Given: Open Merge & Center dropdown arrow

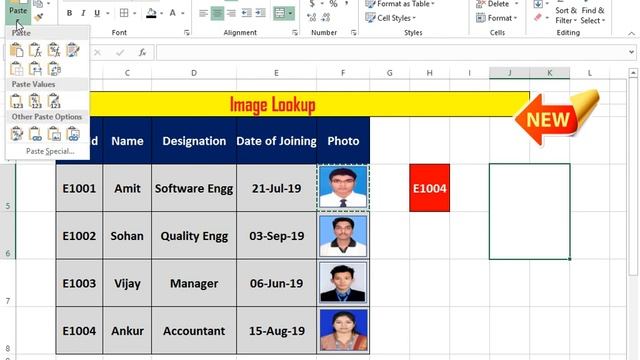Looking at the screenshot, I should [x=290, y=13].
